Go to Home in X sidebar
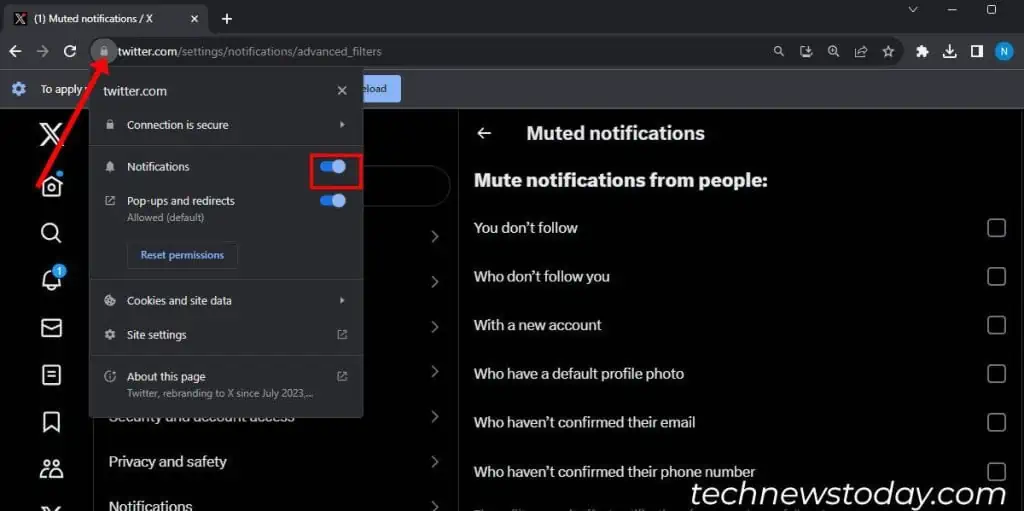Screen dimensions: 1024x511 pyautogui.click(x=52, y=187)
